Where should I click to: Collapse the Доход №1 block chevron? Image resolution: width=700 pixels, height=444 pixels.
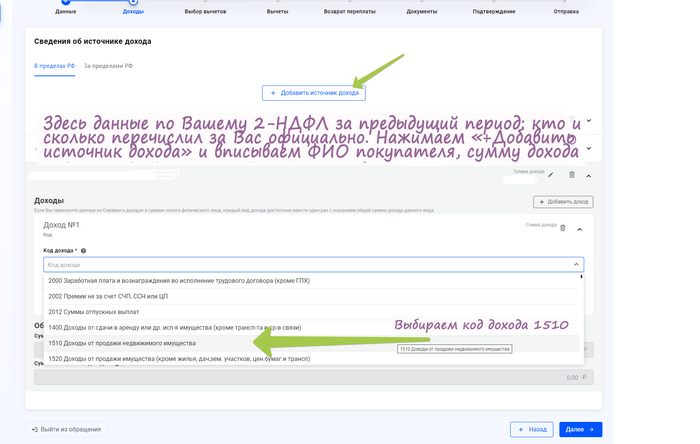tap(579, 228)
